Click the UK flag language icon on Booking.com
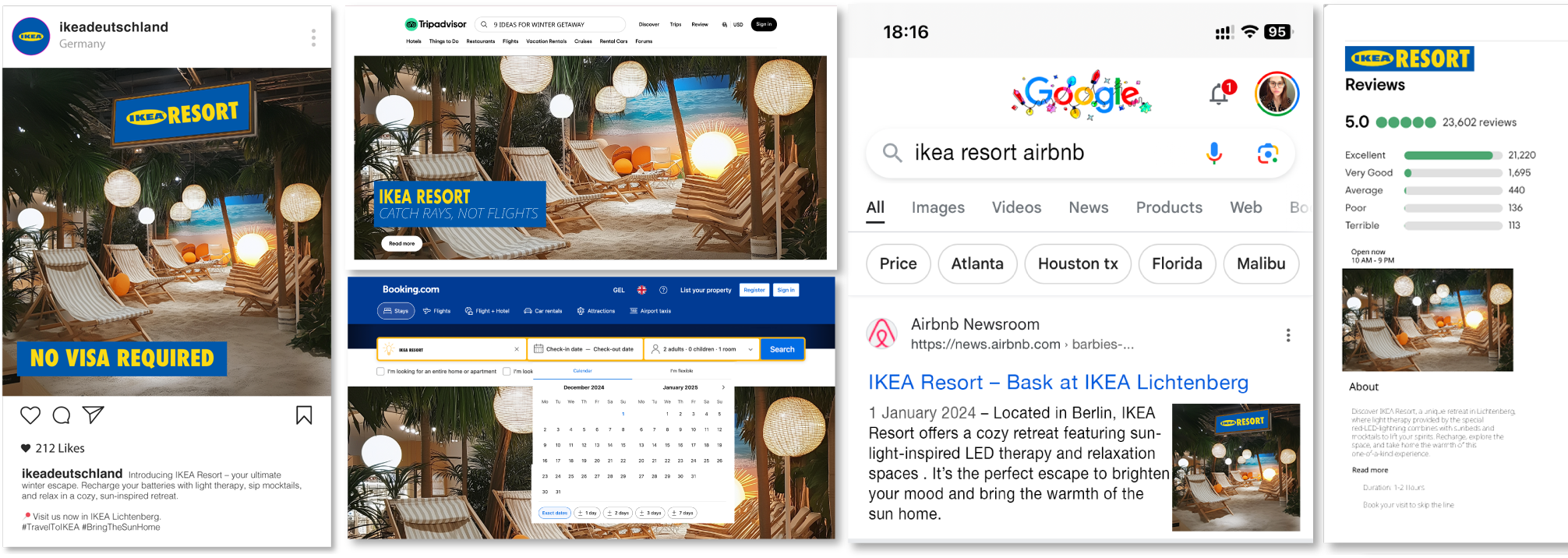1568x558 pixels. coord(641,290)
